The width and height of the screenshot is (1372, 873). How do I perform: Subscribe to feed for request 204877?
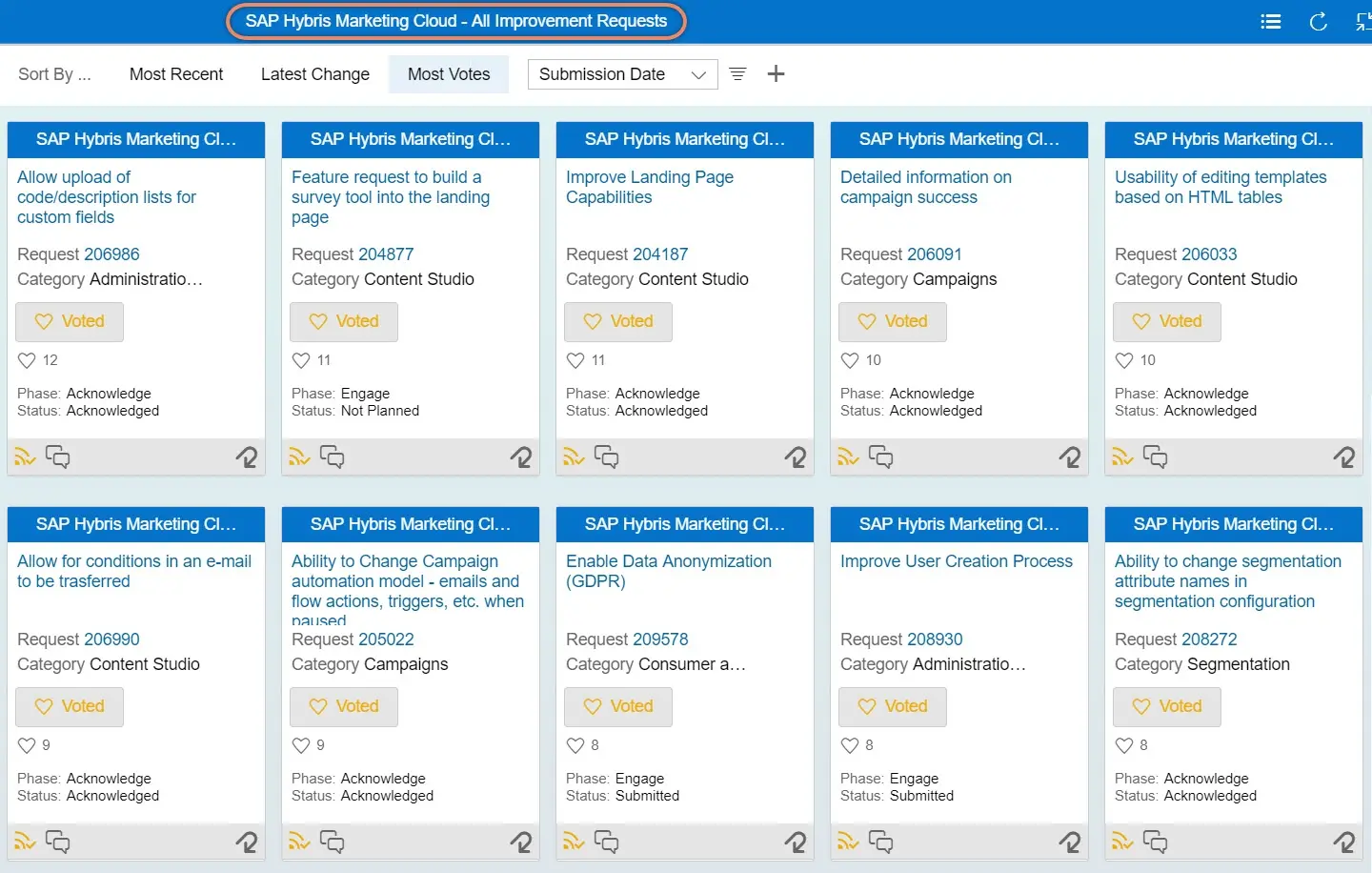299,457
